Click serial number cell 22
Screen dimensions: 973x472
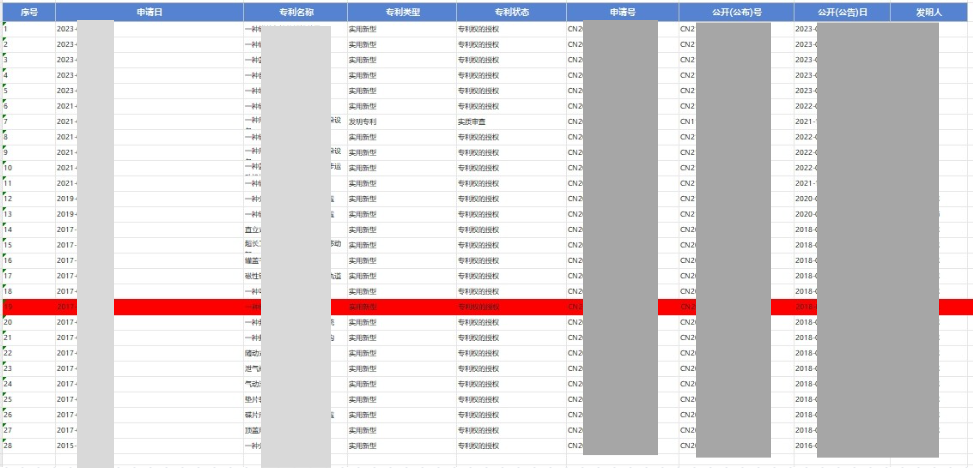tap(29, 353)
